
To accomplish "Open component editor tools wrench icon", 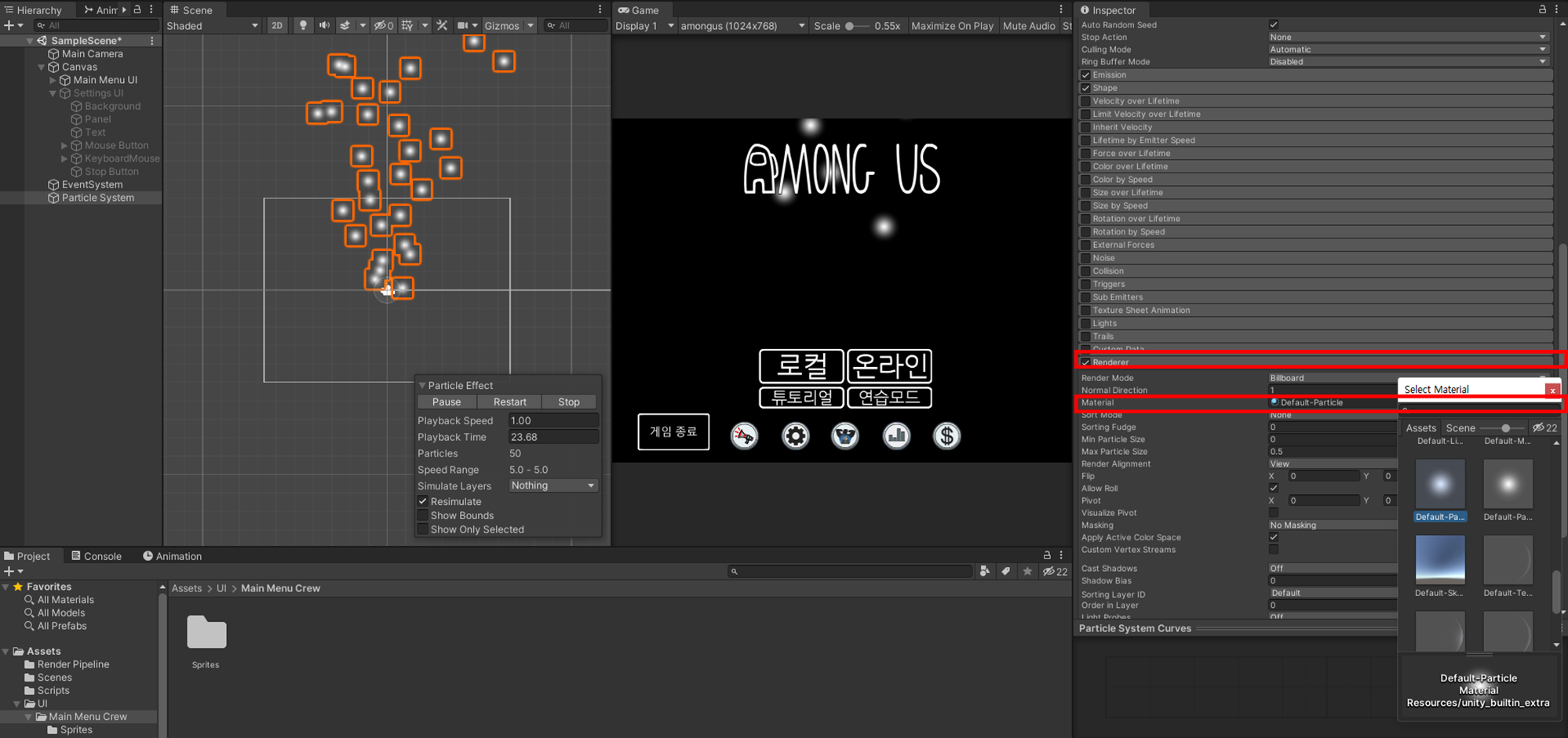I will click(442, 25).
